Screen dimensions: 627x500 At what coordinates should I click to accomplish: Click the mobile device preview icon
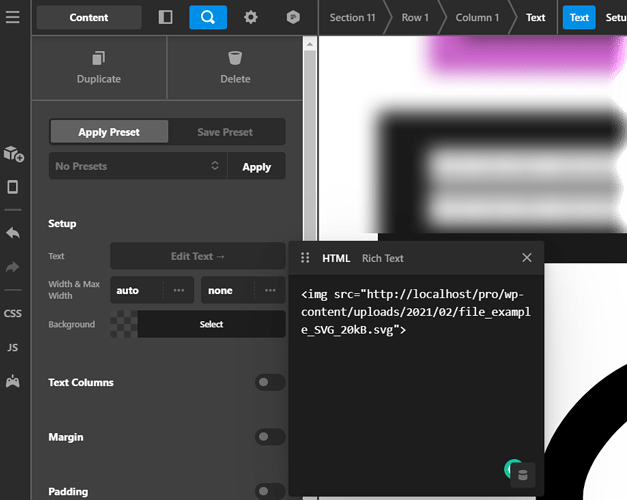(13, 187)
